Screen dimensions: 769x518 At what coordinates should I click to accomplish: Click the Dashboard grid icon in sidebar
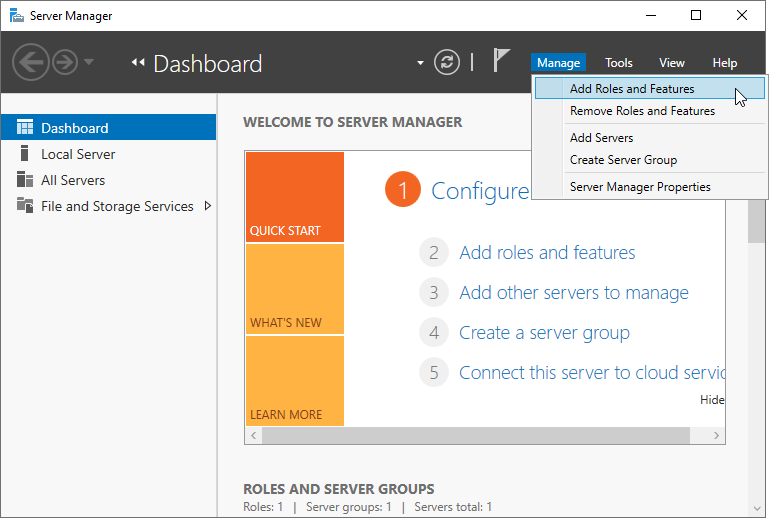click(25, 127)
